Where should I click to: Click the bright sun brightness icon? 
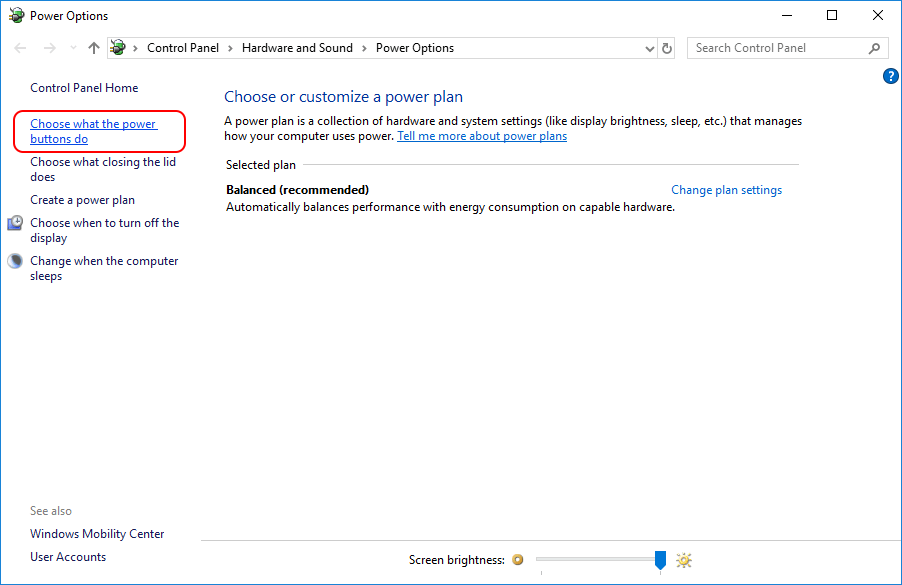684,560
